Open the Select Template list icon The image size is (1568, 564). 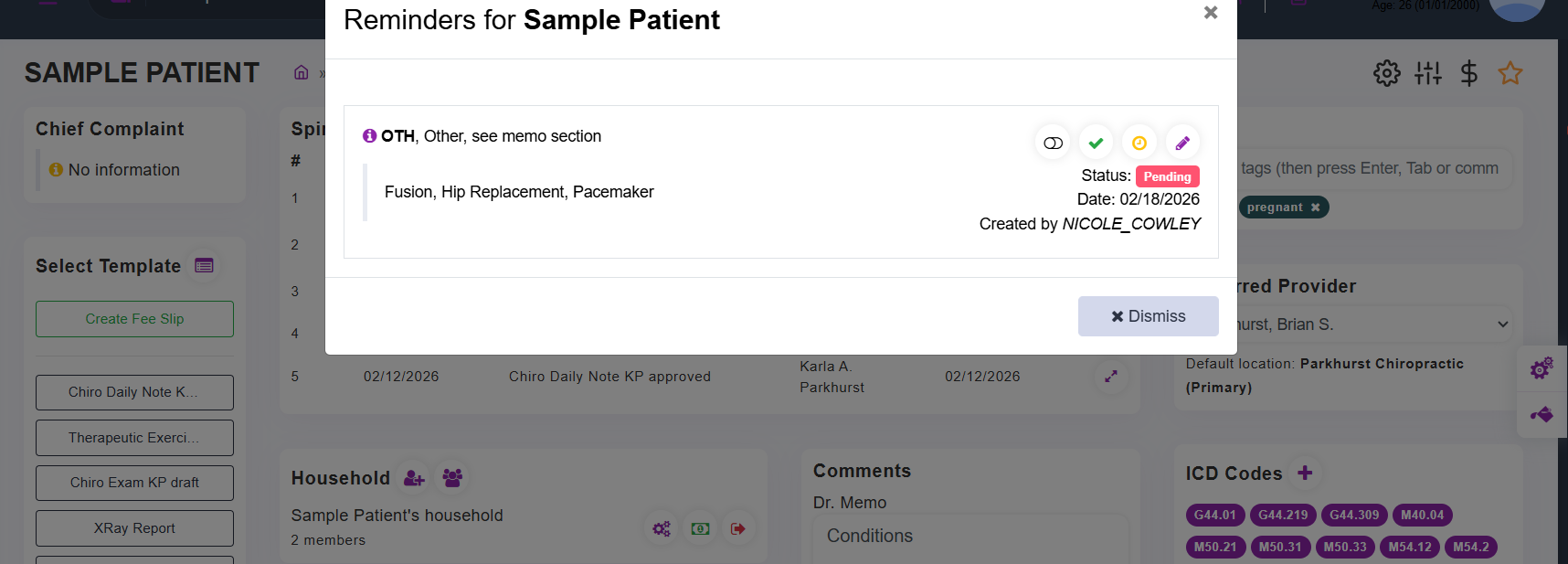[204, 266]
